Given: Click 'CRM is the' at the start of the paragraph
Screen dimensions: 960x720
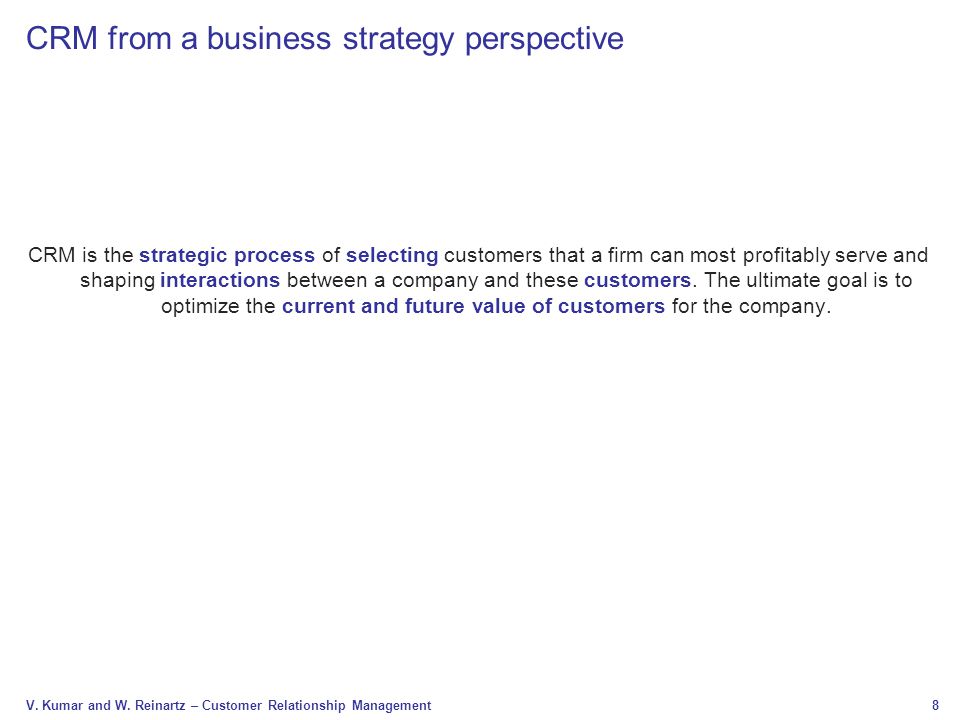Looking at the screenshot, I should [81, 255].
